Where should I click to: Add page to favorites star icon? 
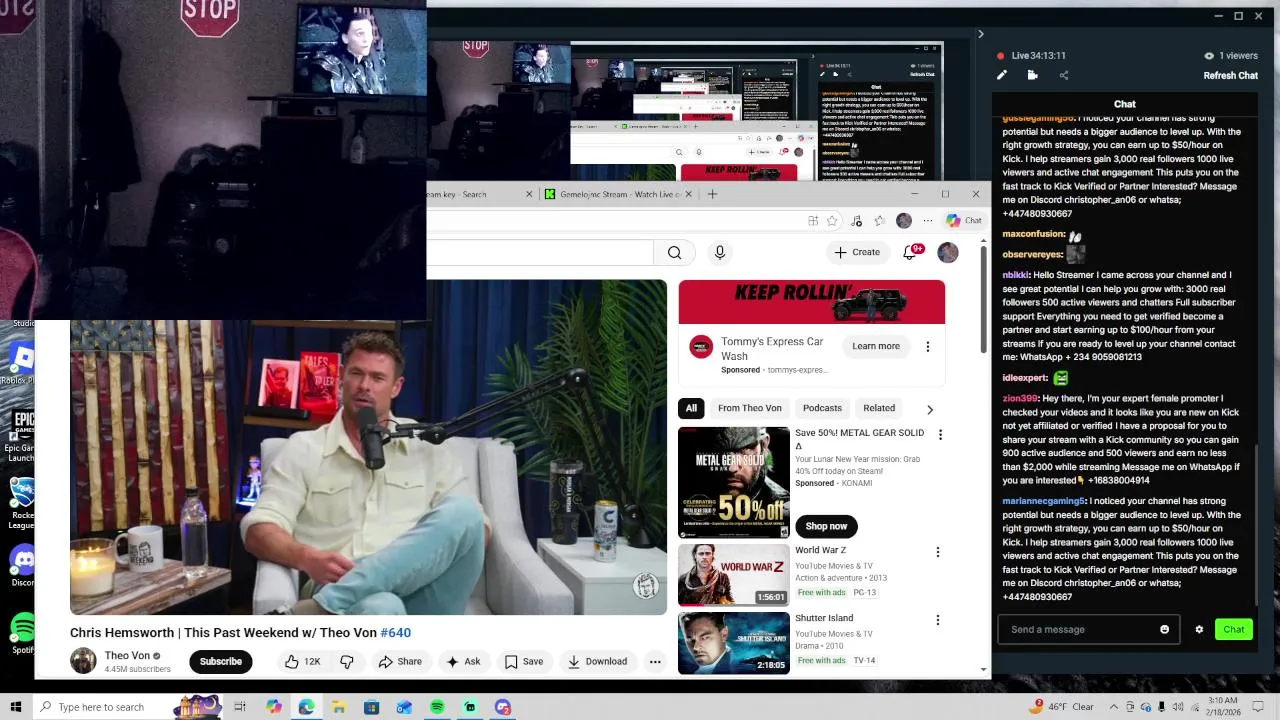(832, 220)
